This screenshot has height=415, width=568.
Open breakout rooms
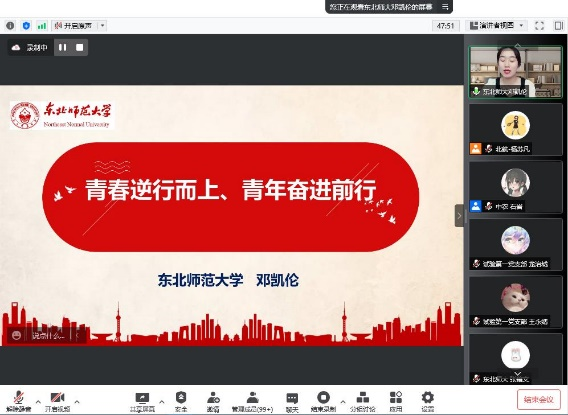click(363, 401)
